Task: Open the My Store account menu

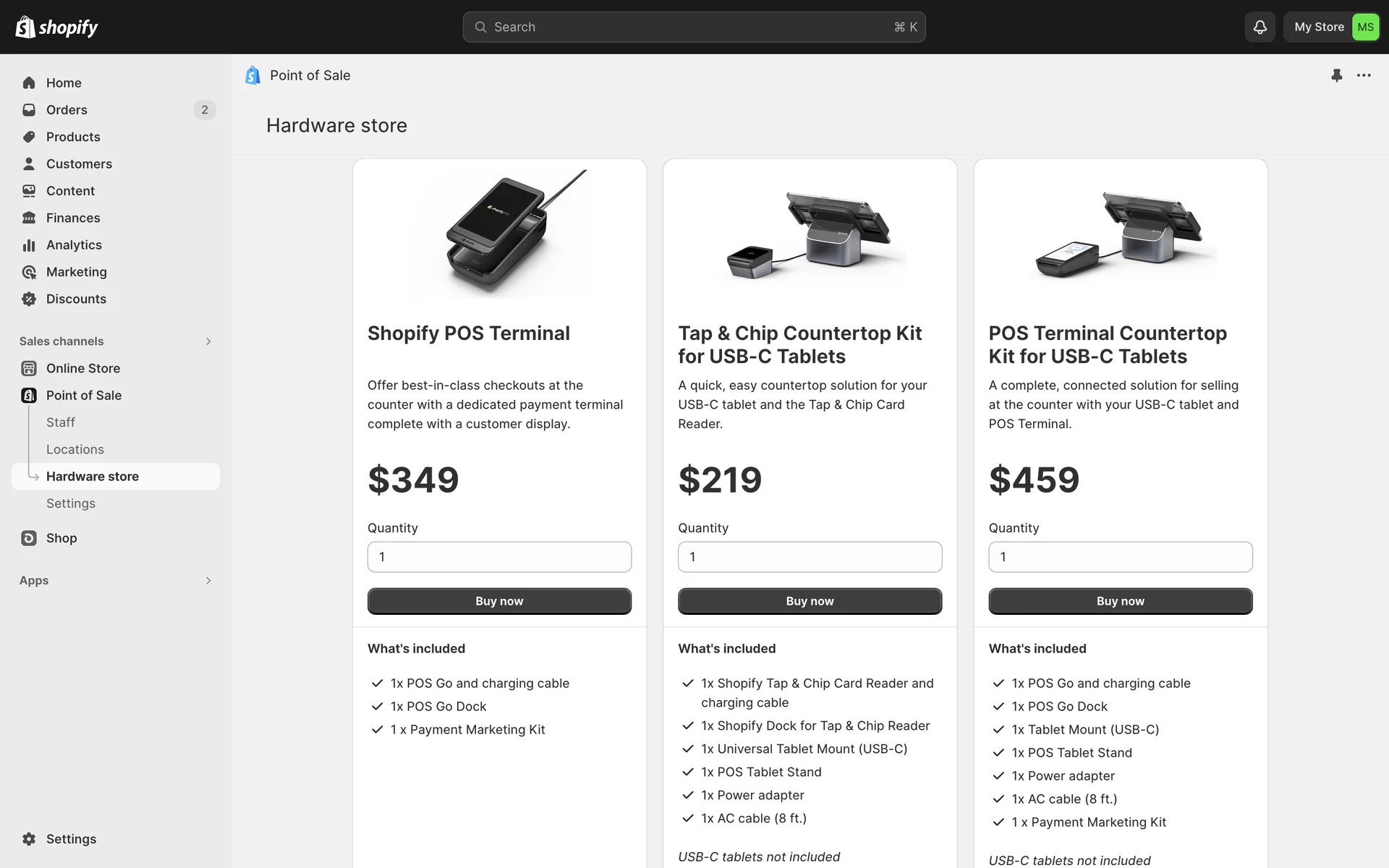Action: (1332, 27)
